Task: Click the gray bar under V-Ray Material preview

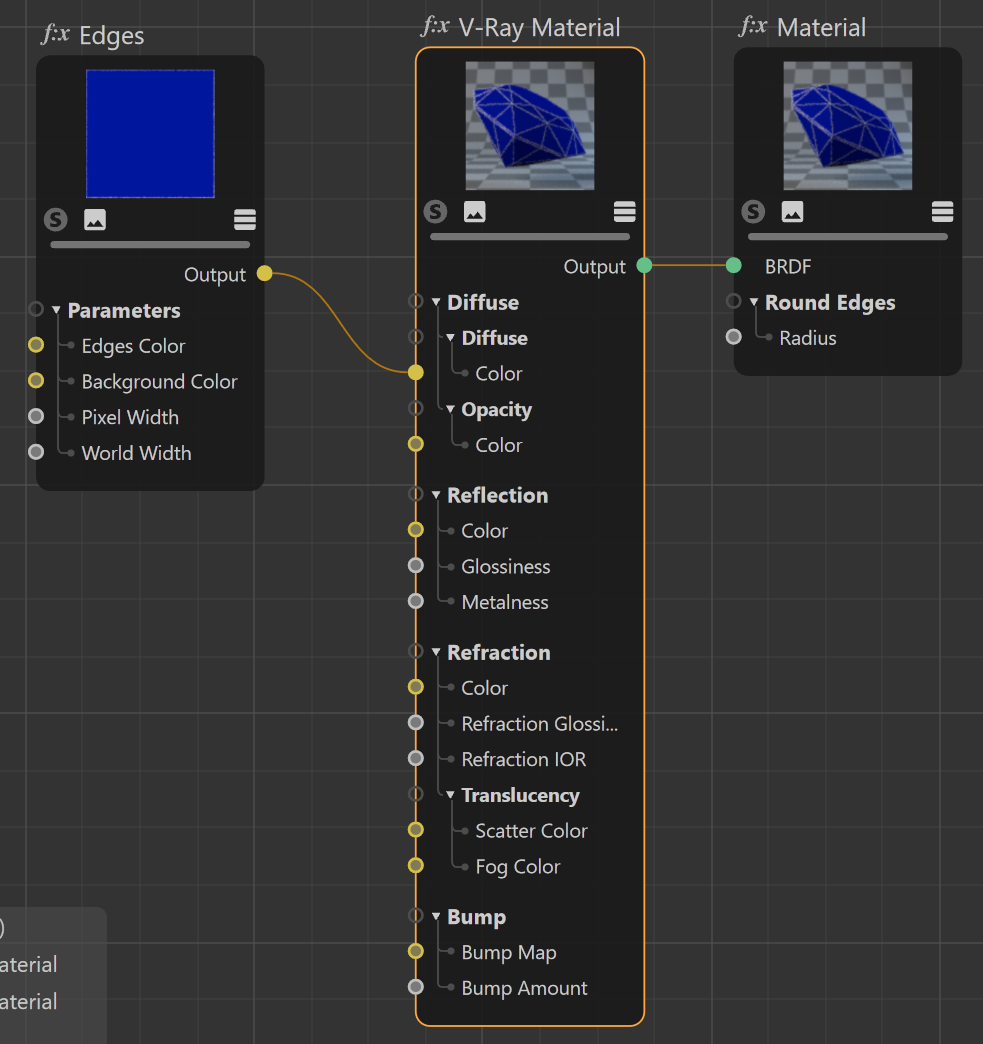Action: [529, 236]
